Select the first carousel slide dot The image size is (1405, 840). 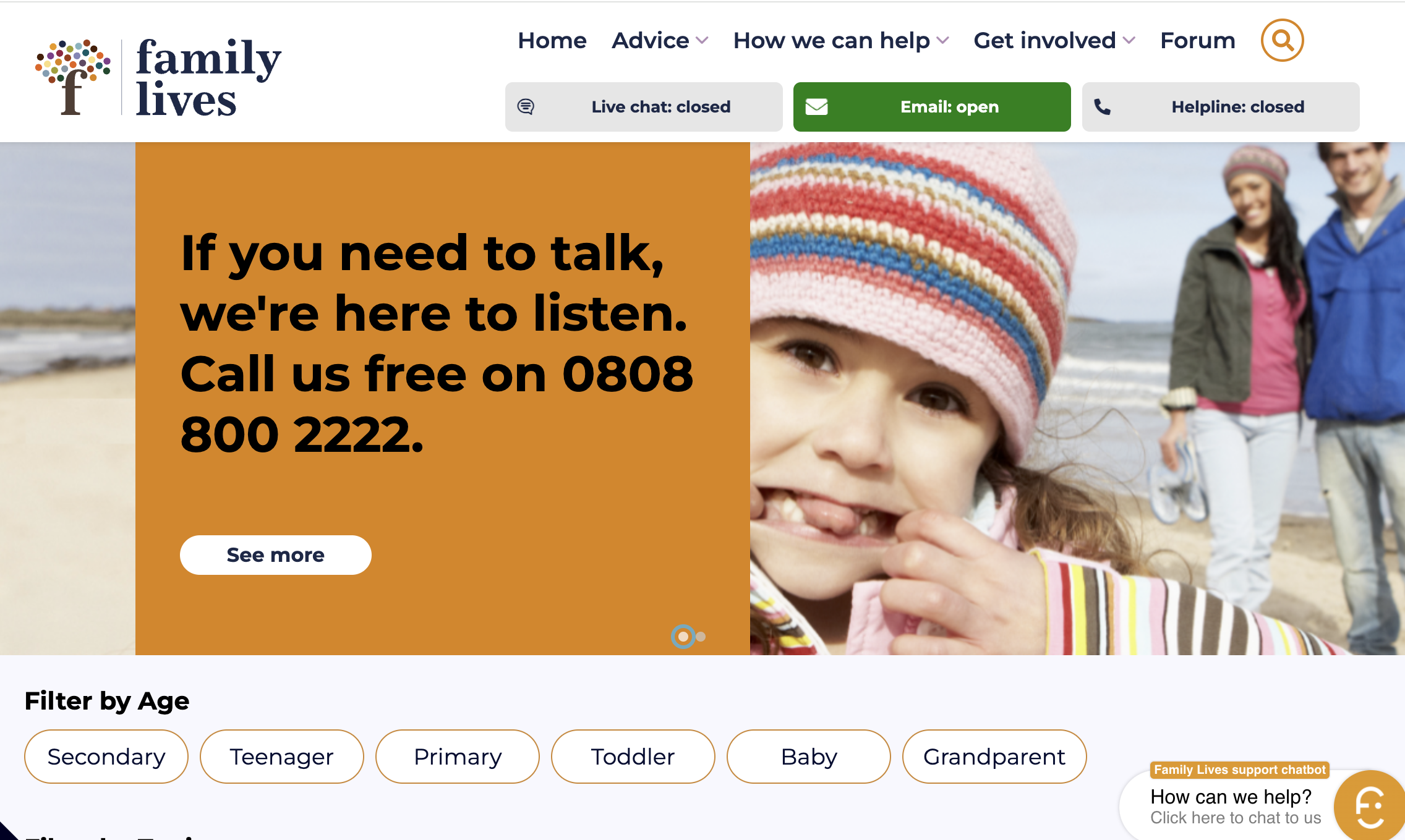pos(683,636)
